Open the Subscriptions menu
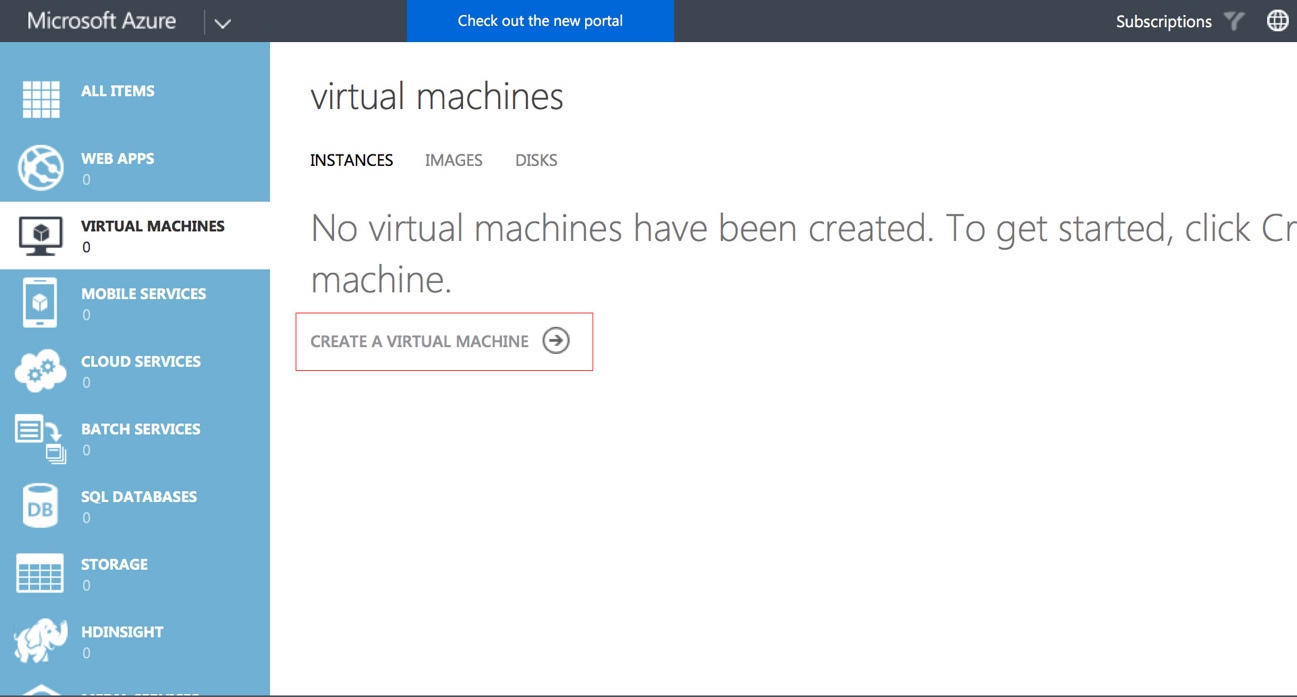The height and width of the screenshot is (697, 1297). (x=1163, y=20)
